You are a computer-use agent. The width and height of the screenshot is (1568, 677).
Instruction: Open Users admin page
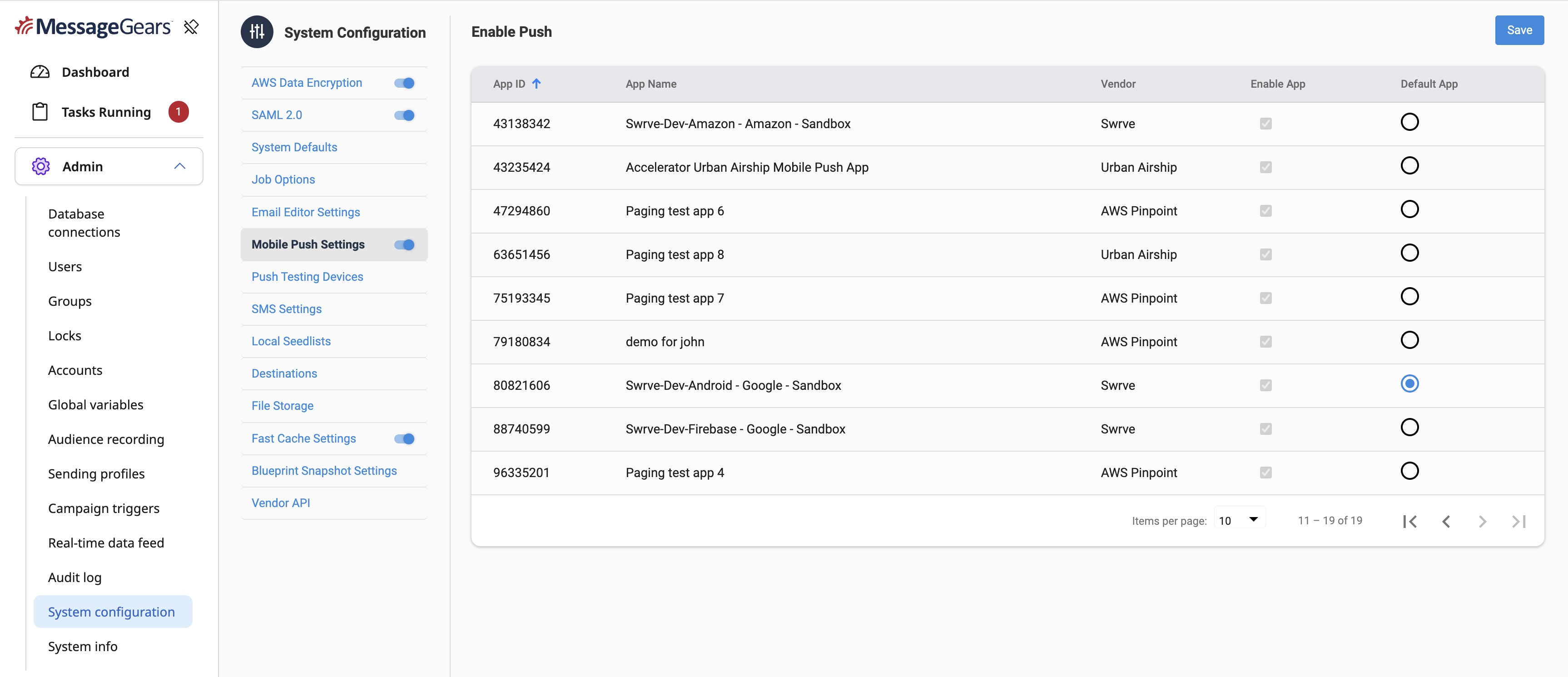[x=65, y=267]
